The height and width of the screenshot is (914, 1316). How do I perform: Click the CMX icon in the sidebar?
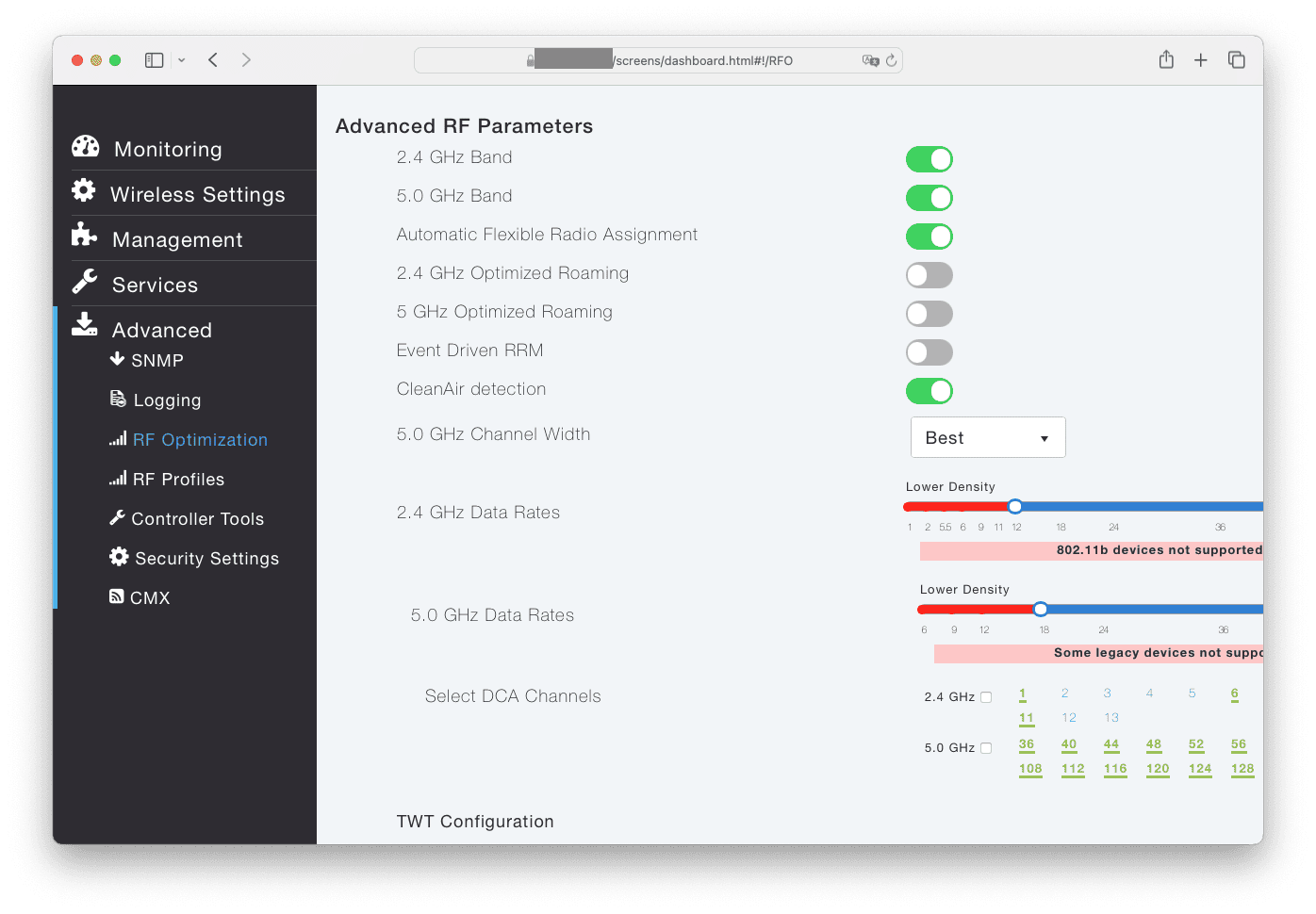[x=118, y=596]
